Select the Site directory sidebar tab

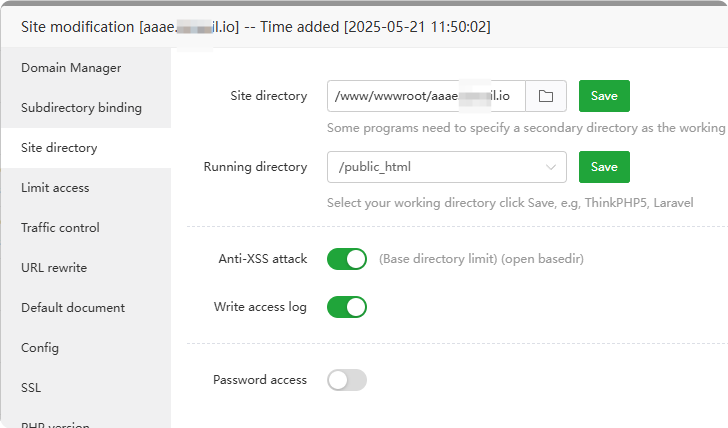pyautogui.click(x=59, y=148)
